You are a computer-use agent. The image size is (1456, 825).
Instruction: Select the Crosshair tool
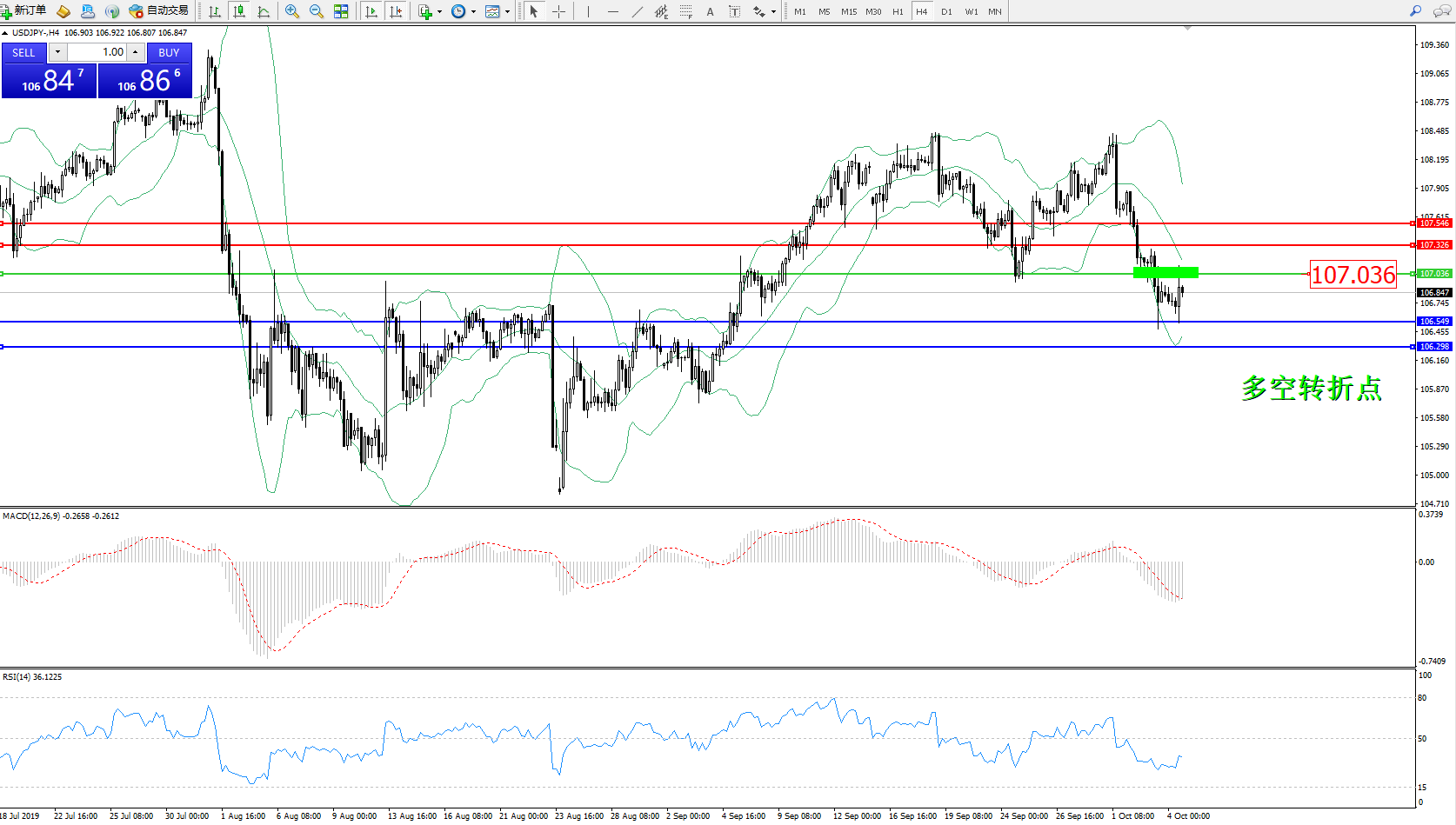[x=558, y=11]
